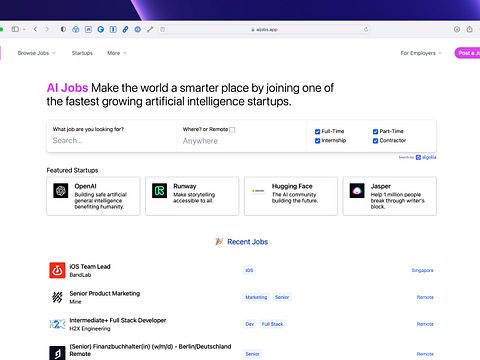Open Intermediate+ Full Stack Developer job
The height and width of the screenshot is (360, 480).
click(x=118, y=320)
